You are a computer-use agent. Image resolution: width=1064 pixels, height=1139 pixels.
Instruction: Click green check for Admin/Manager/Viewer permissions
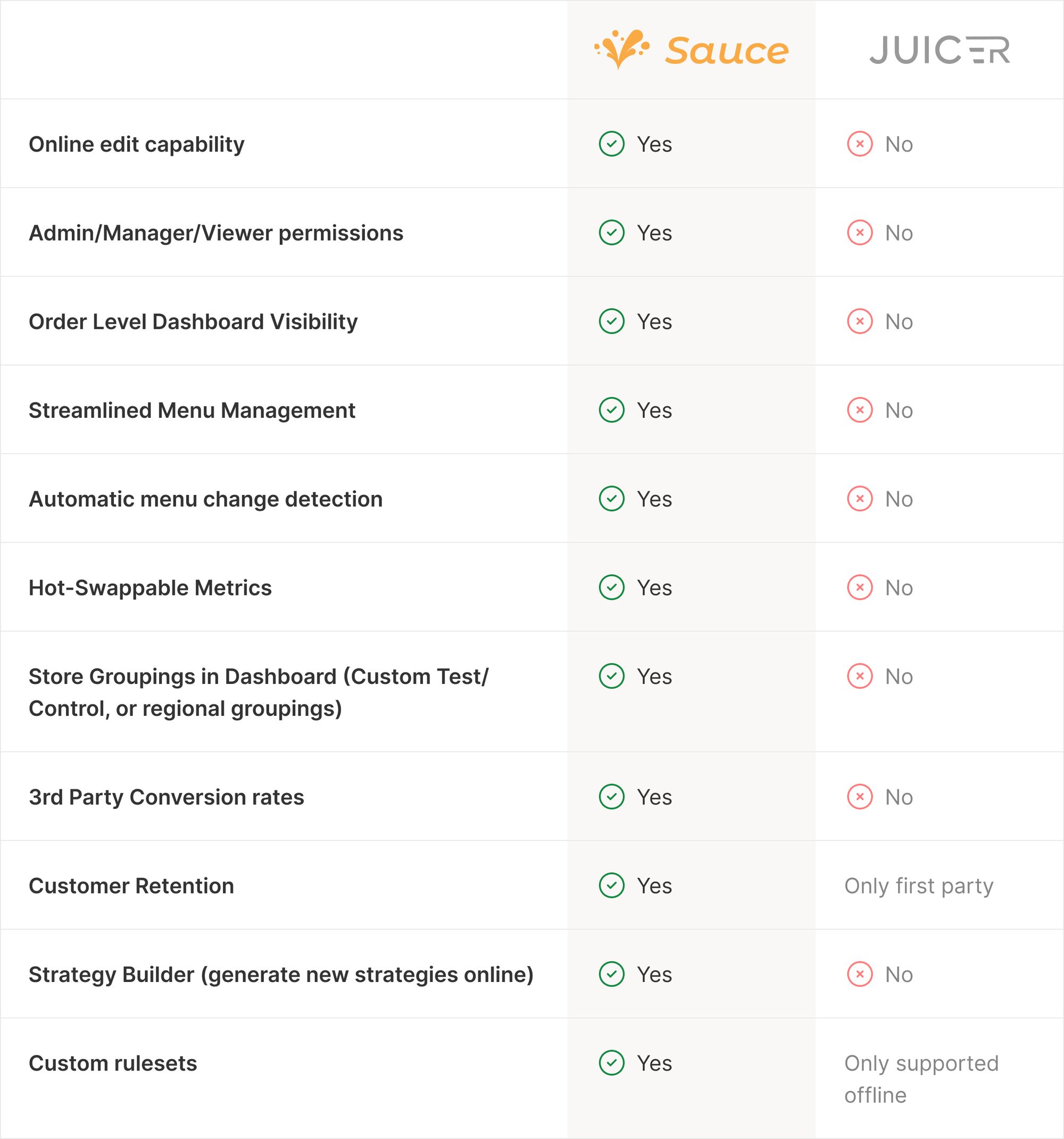coord(612,233)
